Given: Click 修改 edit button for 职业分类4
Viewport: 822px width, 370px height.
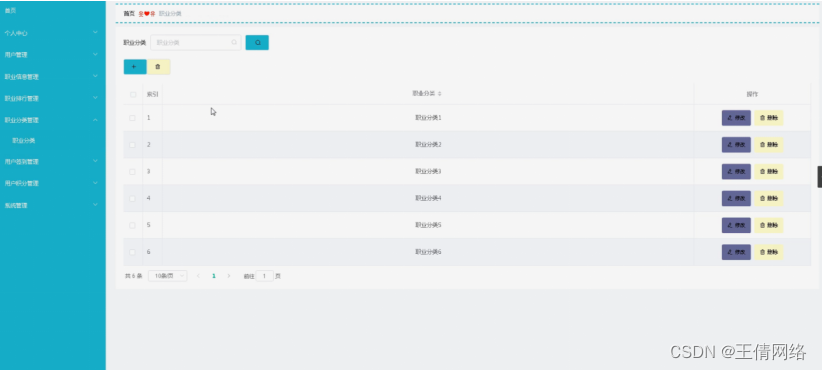Looking at the screenshot, I should tap(736, 198).
